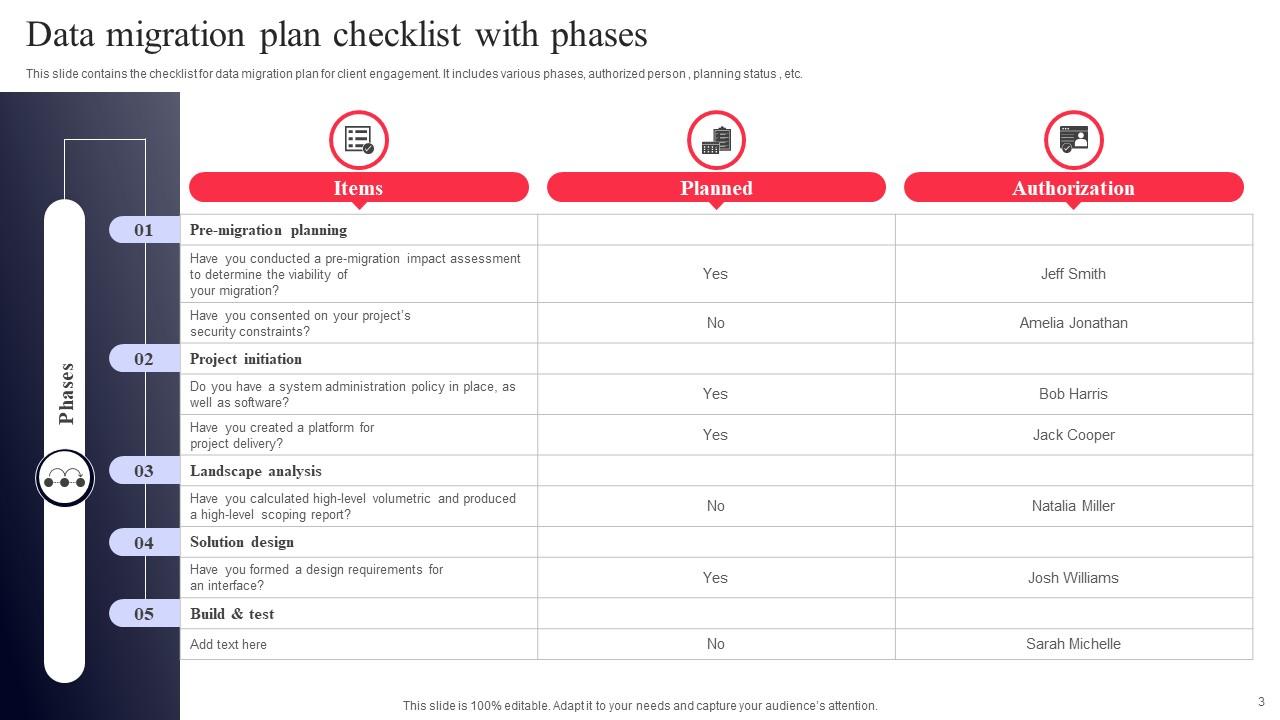Click the 'Add text here' placeholder cell
The width and height of the screenshot is (1280, 720).
tap(229, 645)
